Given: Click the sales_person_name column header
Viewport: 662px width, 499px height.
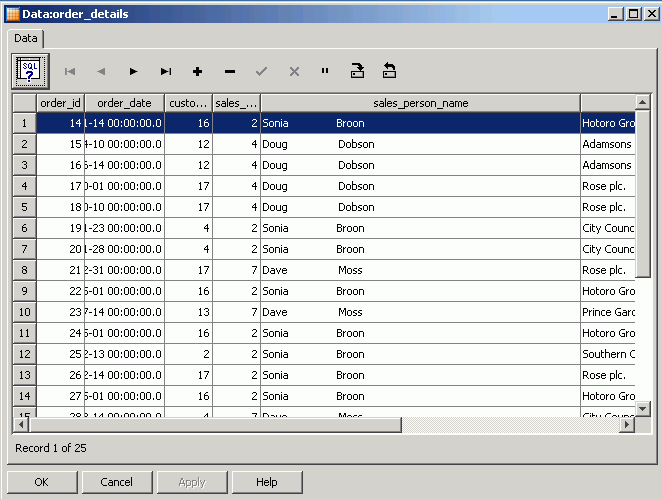Looking at the screenshot, I should point(421,103).
